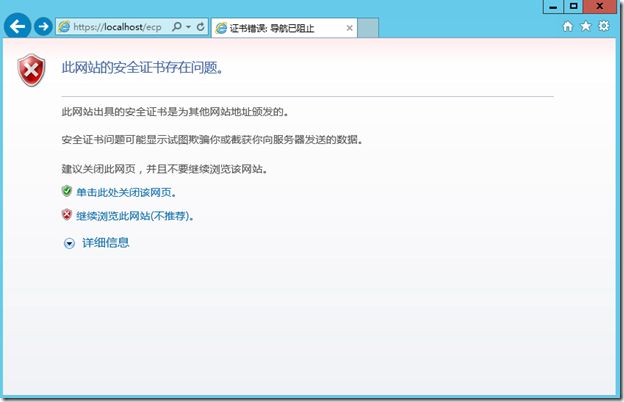
Task: Open a new blank tab
Action: pyautogui.click(x=368, y=28)
